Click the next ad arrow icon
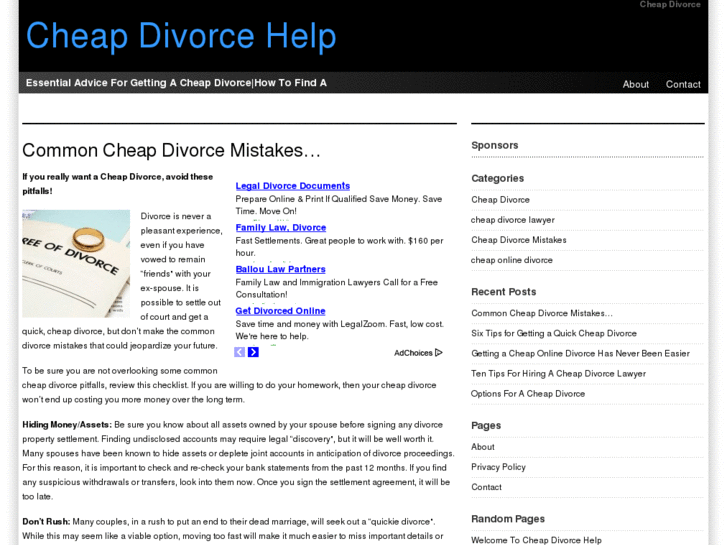 pyautogui.click(x=253, y=352)
